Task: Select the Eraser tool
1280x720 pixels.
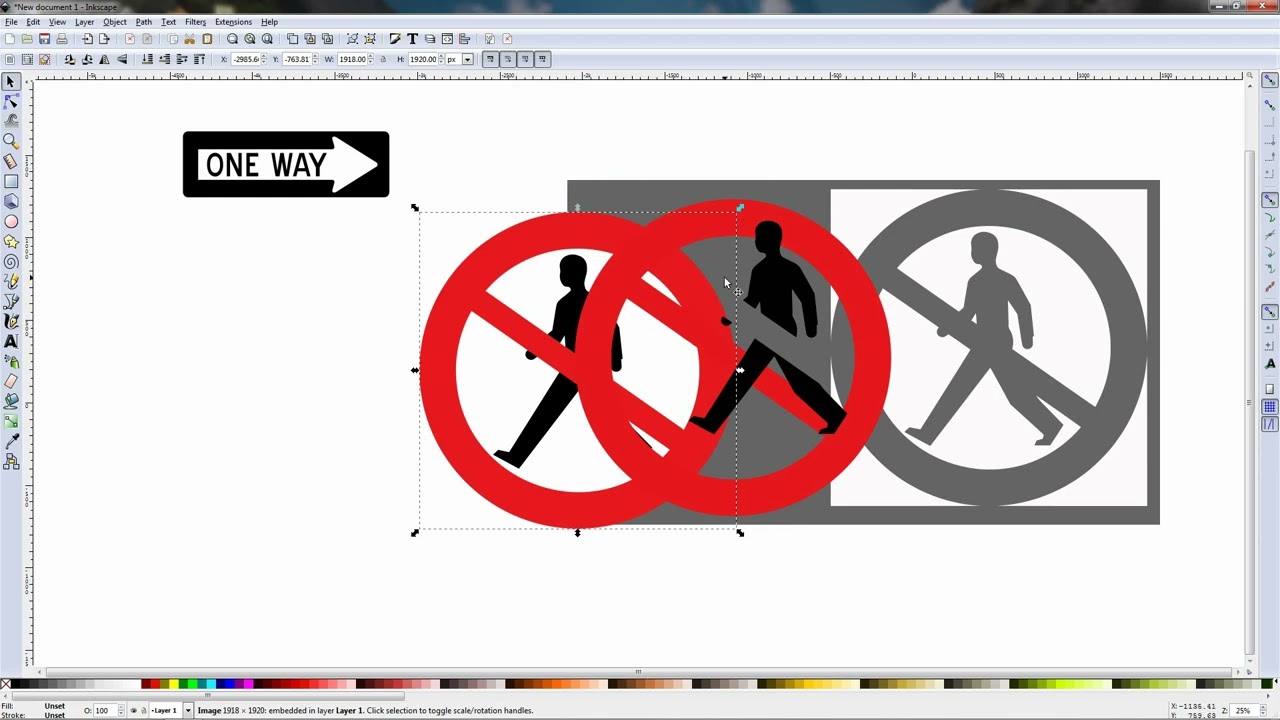Action: [11, 381]
